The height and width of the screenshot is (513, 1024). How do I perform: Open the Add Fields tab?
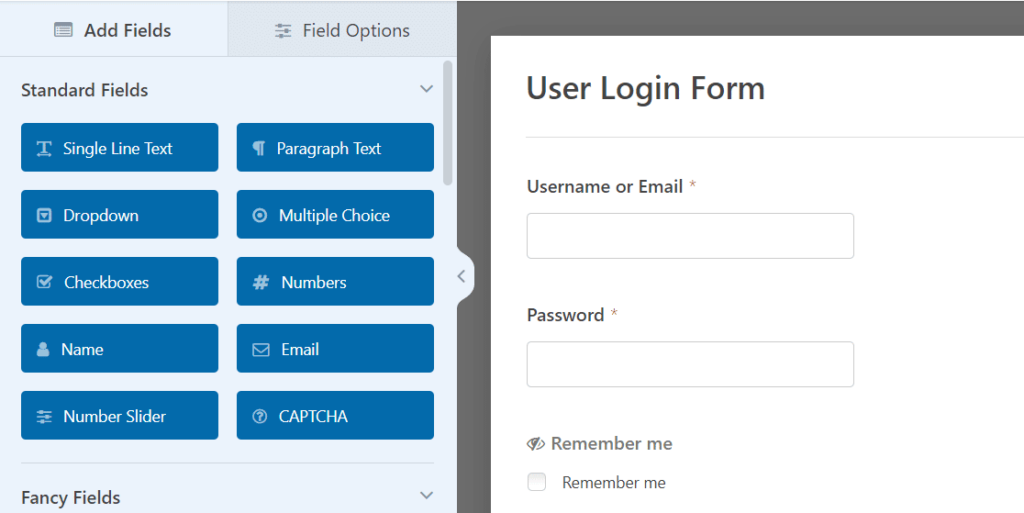(113, 30)
